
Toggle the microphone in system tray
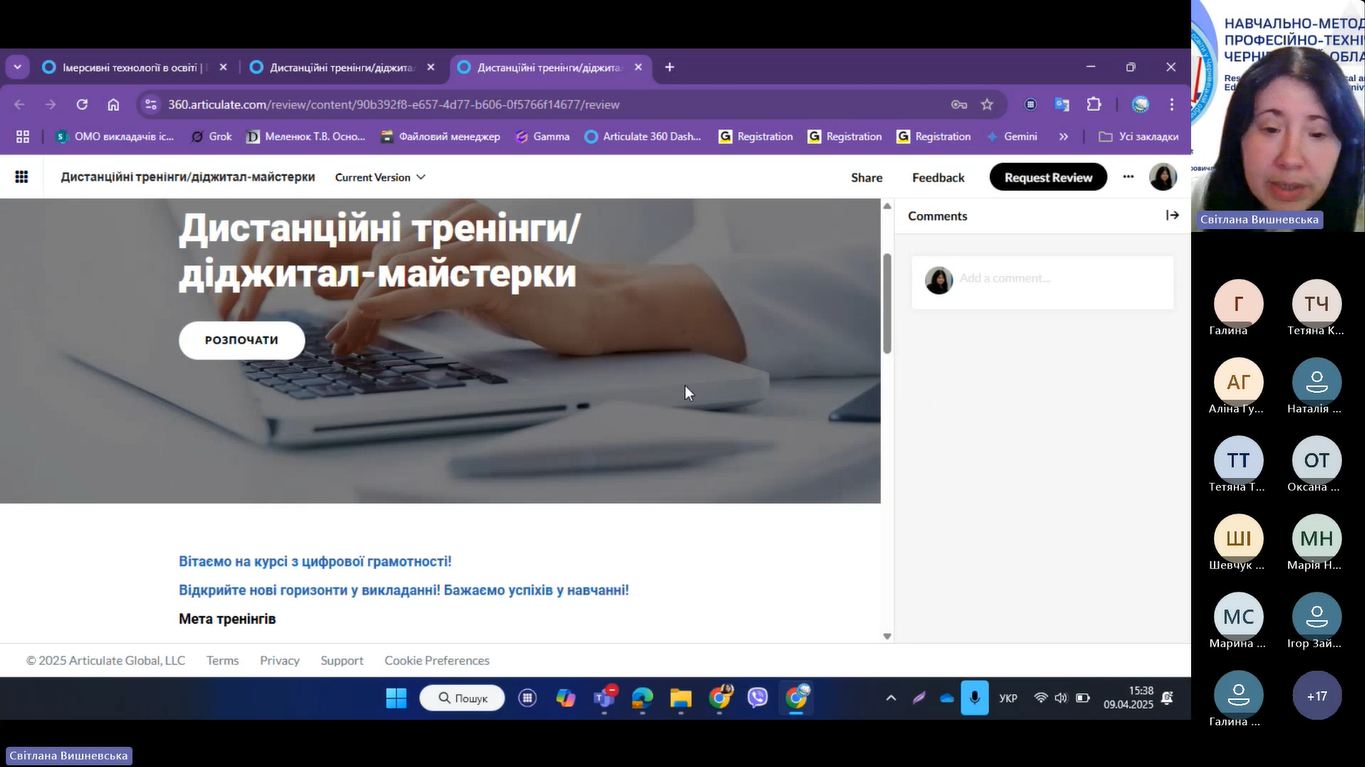pyautogui.click(x=974, y=698)
